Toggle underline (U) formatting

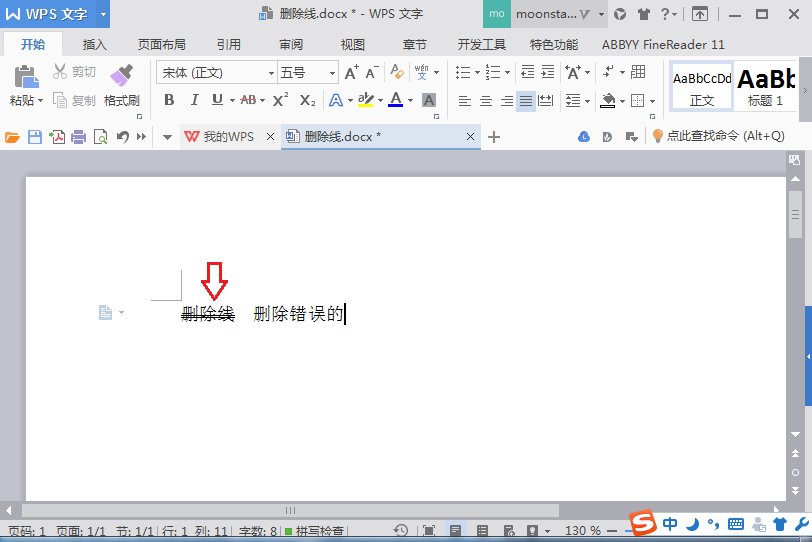pos(218,99)
